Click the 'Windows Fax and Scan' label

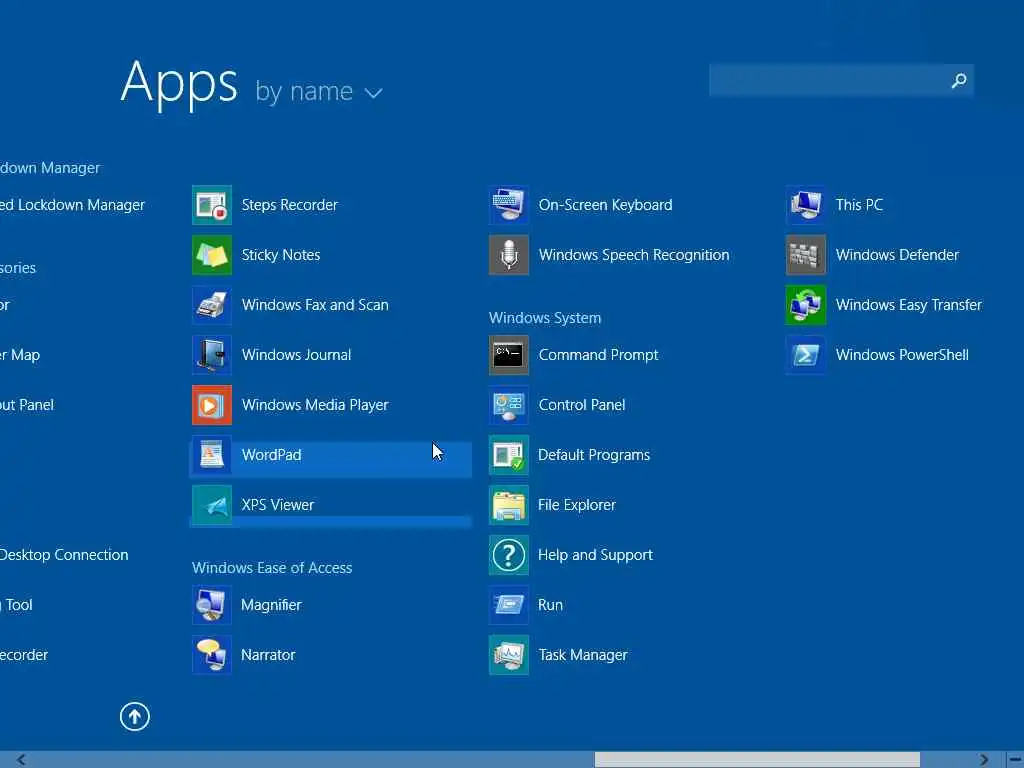[x=315, y=305]
